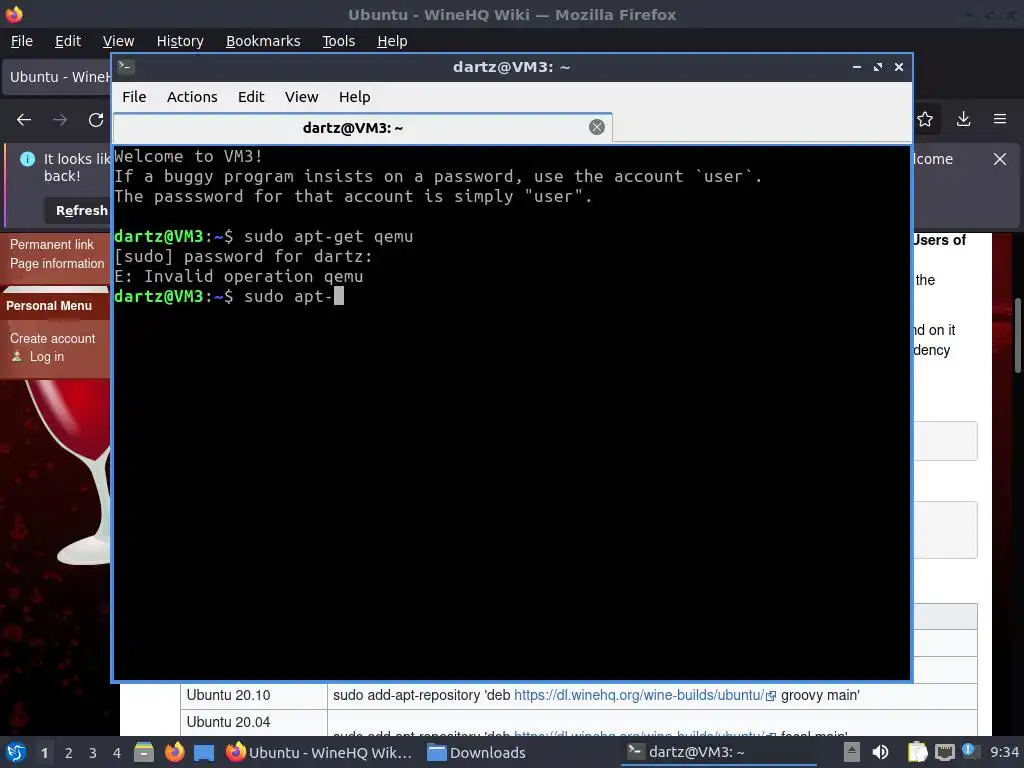The height and width of the screenshot is (768, 1024).
Task: Dismiss the Firefox notification bar
Action: (x=999, y=159)
